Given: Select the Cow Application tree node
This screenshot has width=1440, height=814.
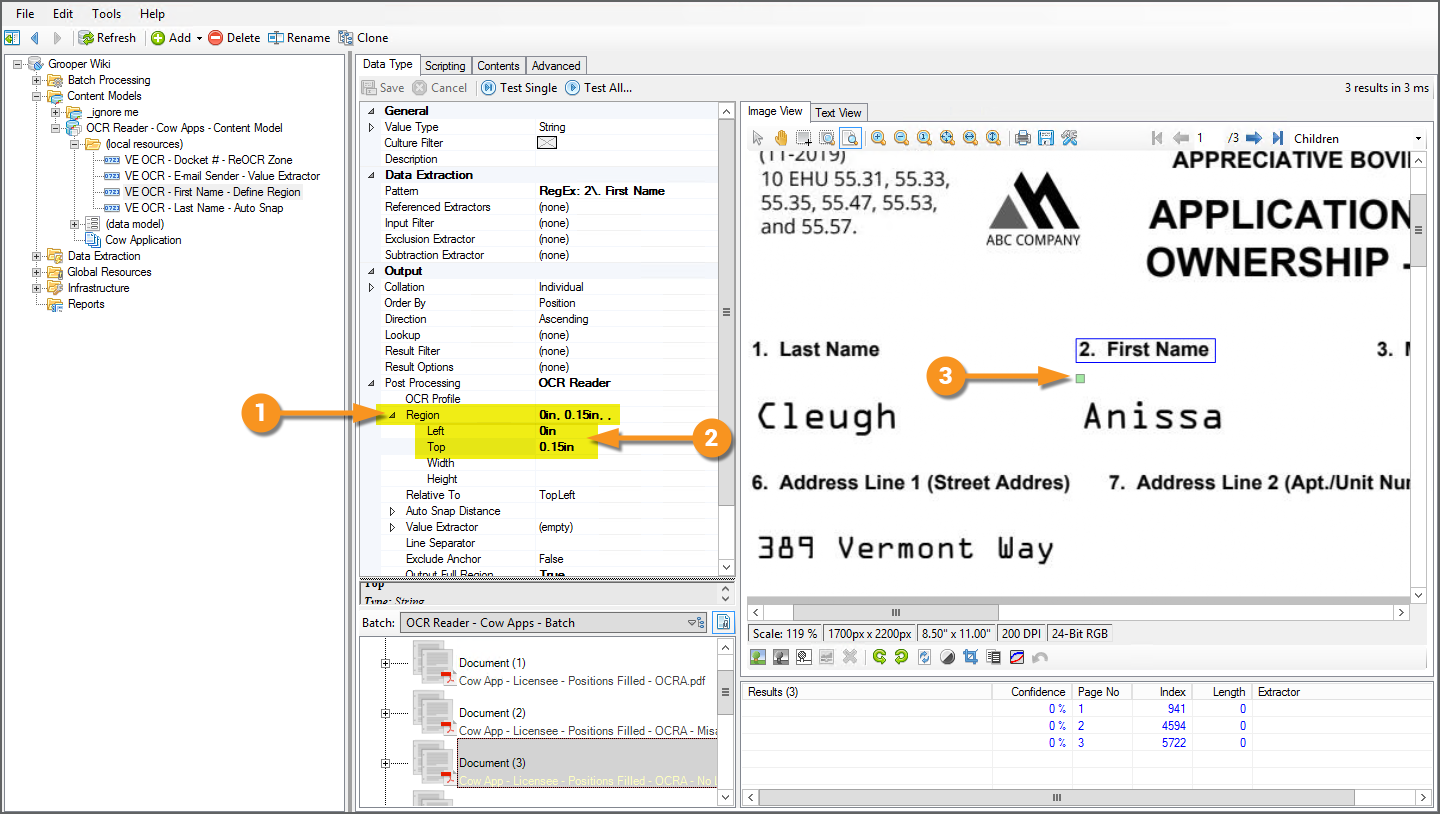Looking at the screenshot, I should point(144,240).
